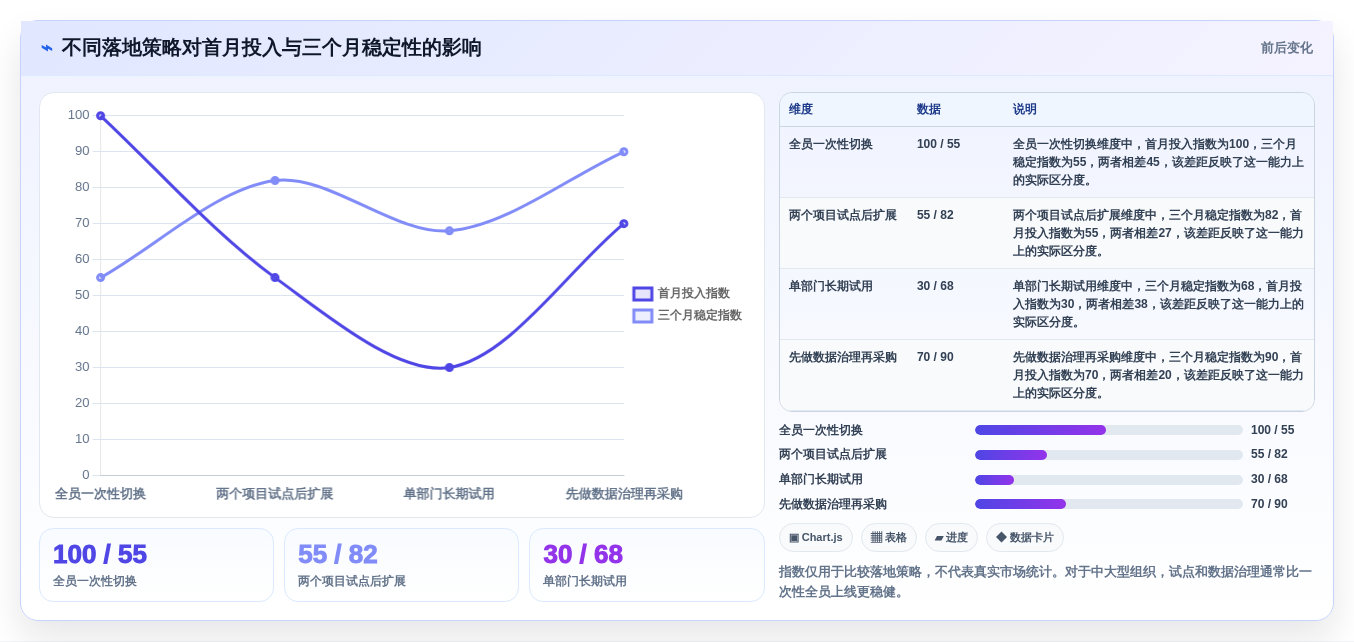Click the 首月投入指数 point at 70
Image resolution: width=1354 pixels, height=642 pixels.
pyautogui.click(x=624, y=224)
